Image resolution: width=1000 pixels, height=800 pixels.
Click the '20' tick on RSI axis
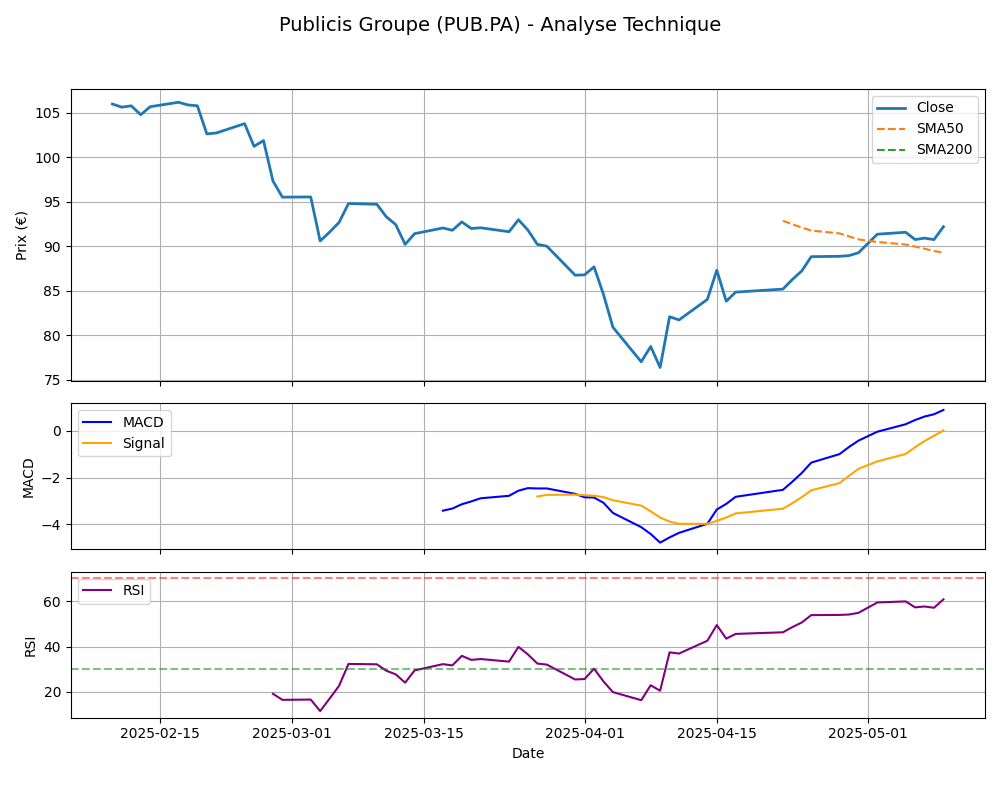(52, 693)
